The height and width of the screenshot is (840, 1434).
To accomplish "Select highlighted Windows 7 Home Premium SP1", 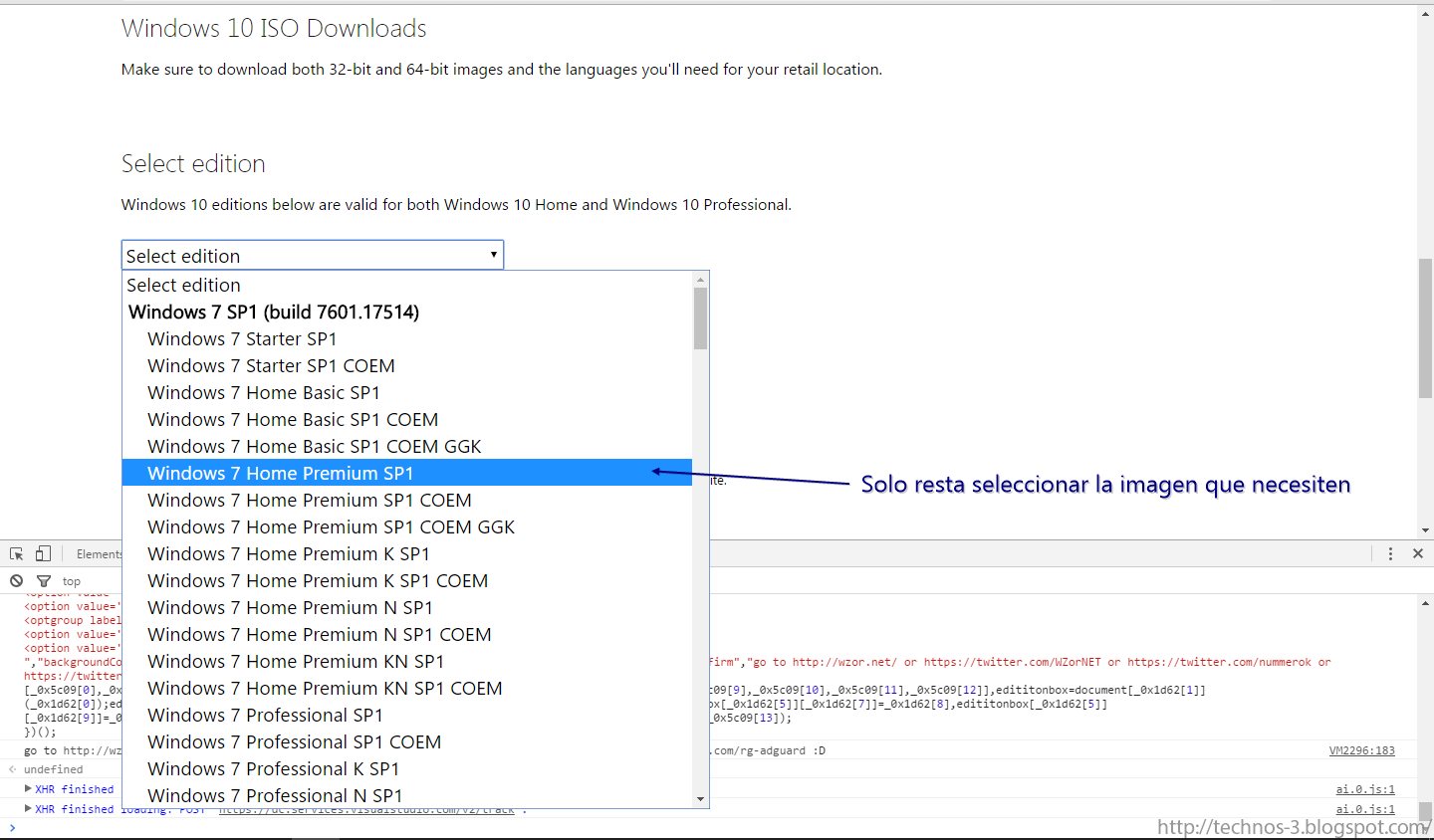I will (x=406, y=473).
